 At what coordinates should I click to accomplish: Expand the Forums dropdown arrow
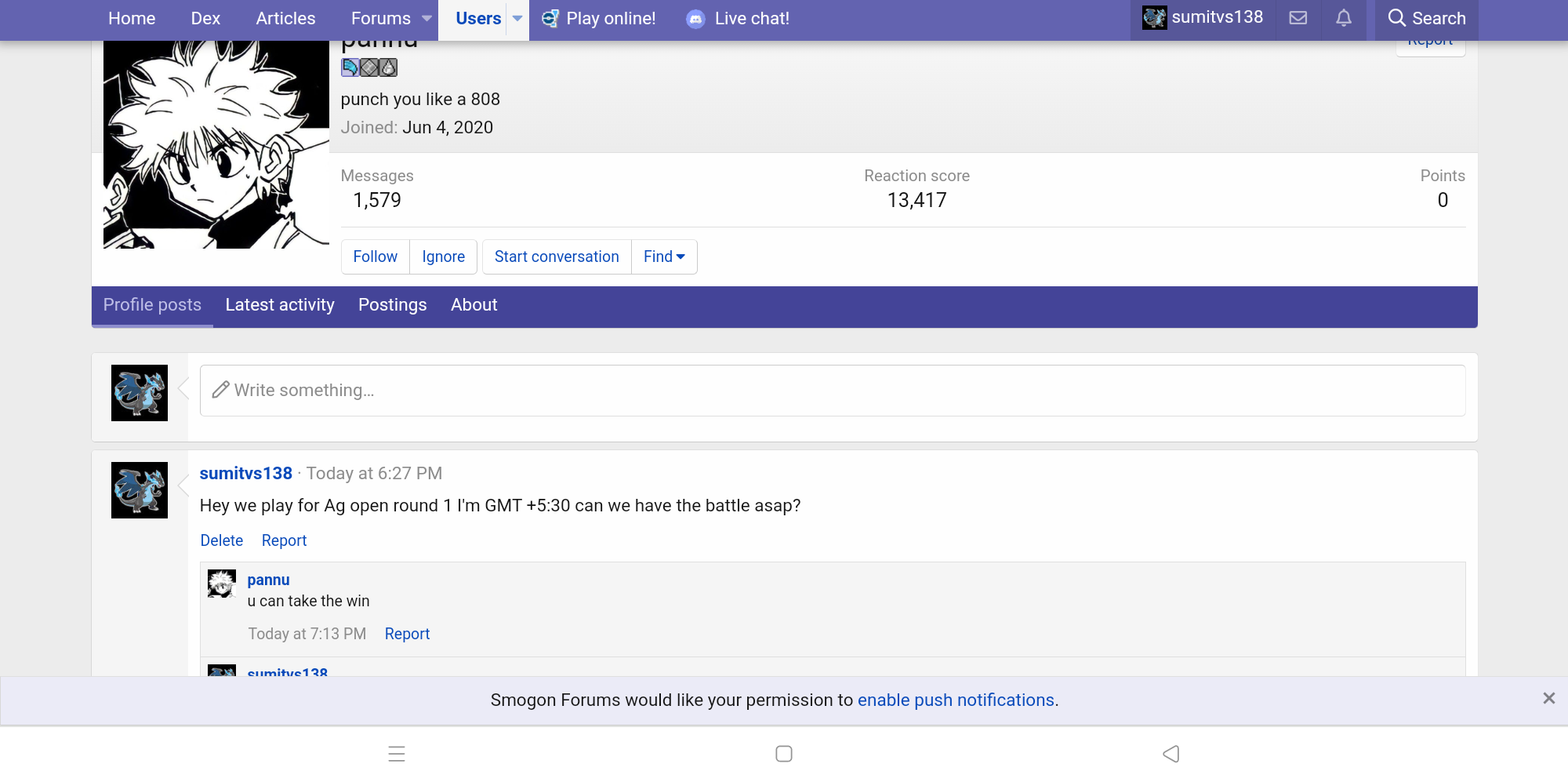(x=426, y=18)
